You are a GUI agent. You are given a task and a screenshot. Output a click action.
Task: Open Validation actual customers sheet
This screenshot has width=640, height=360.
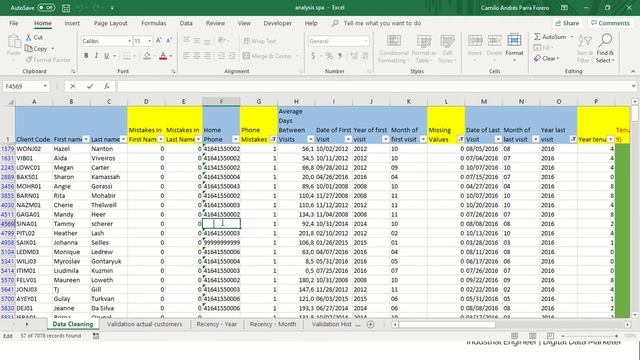pos(144,324)
